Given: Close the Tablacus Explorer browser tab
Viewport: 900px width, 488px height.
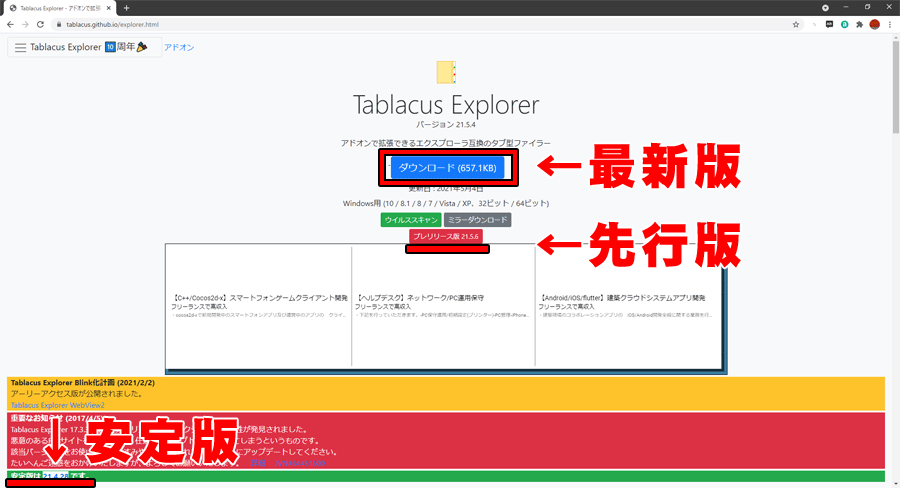Looking at the screenshot, I should [108, 8].
